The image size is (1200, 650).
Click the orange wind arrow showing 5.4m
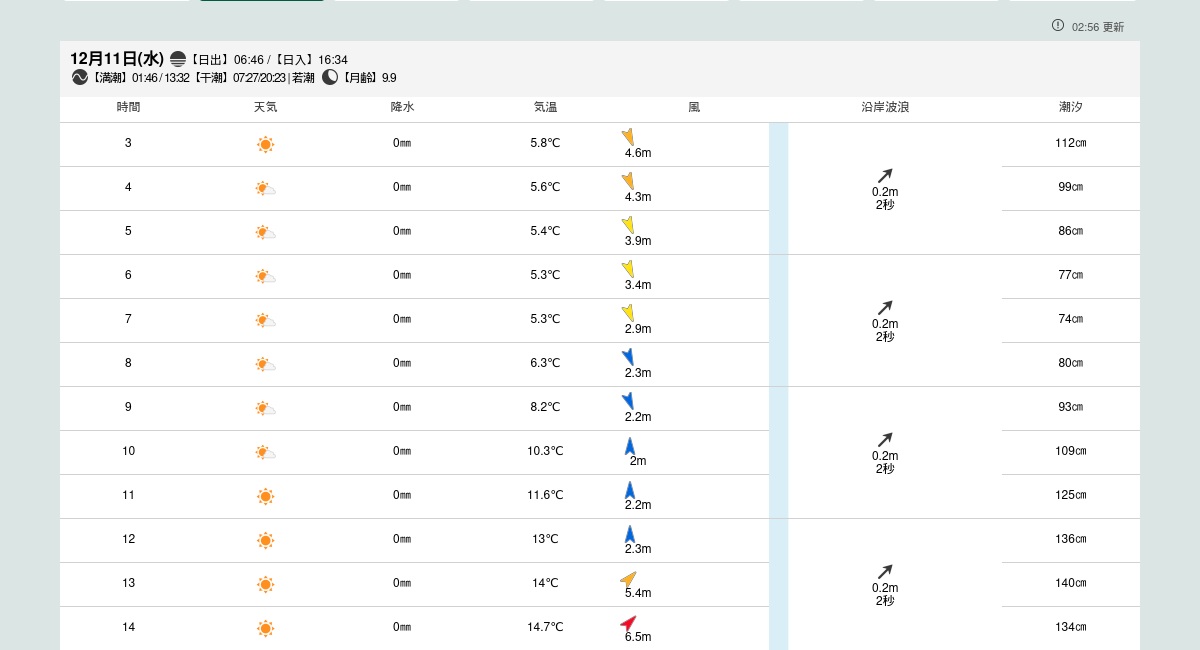628,578
